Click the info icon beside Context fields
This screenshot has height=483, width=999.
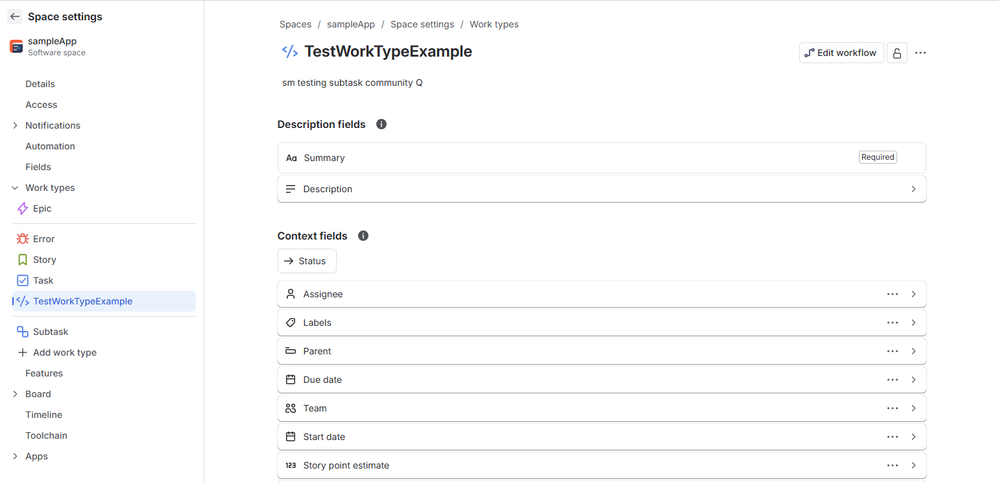[363, 236]
